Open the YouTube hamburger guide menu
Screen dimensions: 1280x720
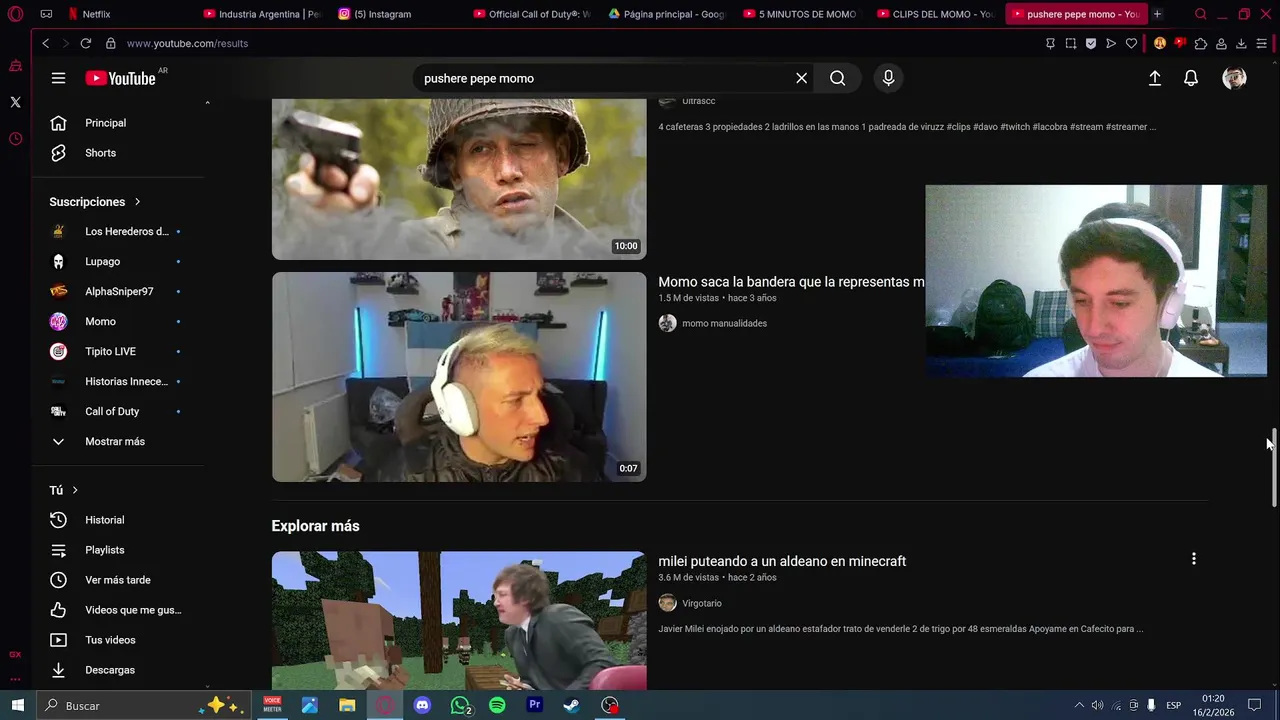tap(58, 78)
